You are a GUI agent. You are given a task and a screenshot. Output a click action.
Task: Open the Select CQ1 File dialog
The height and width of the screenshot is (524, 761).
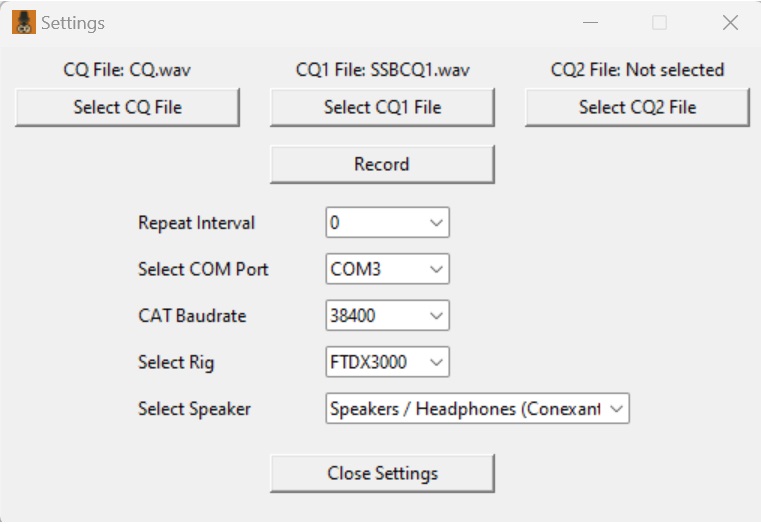pyautogui.click(x=382, y=107)
